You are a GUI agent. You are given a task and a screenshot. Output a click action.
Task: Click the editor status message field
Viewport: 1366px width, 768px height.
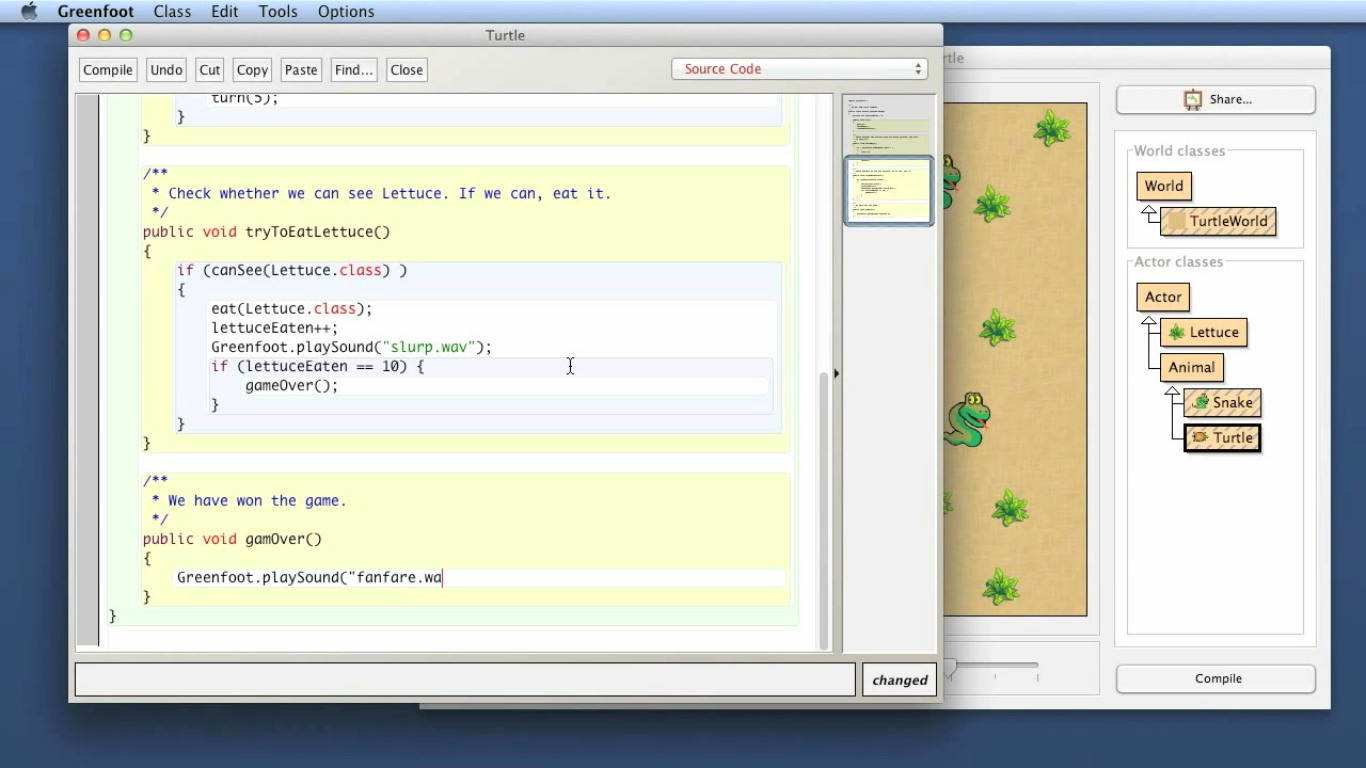pyautogui.click(x=465, y=679)
